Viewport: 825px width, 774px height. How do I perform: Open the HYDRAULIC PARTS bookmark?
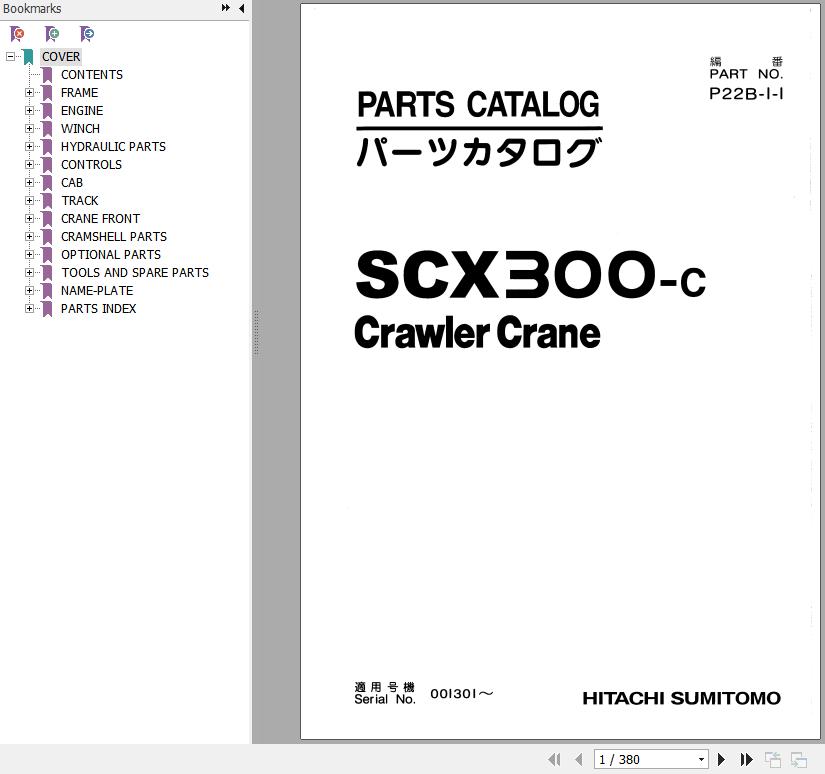tap(113, 146)
